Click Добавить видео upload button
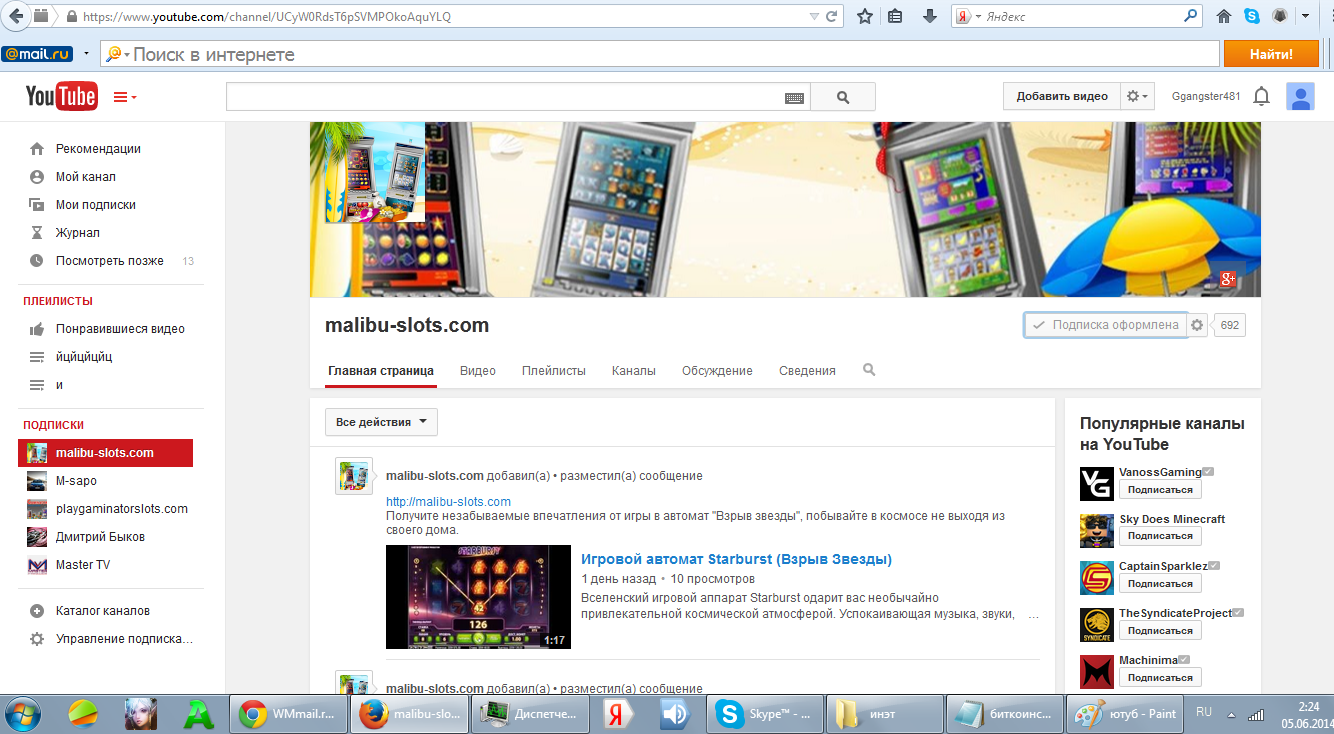This screenshot has height=734, width=1334. (x=1062, y=96)
